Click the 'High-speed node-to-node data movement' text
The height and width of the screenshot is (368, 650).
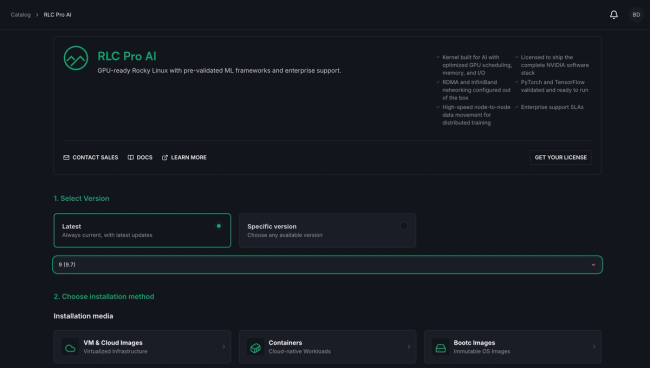click(x=476, y=115)
